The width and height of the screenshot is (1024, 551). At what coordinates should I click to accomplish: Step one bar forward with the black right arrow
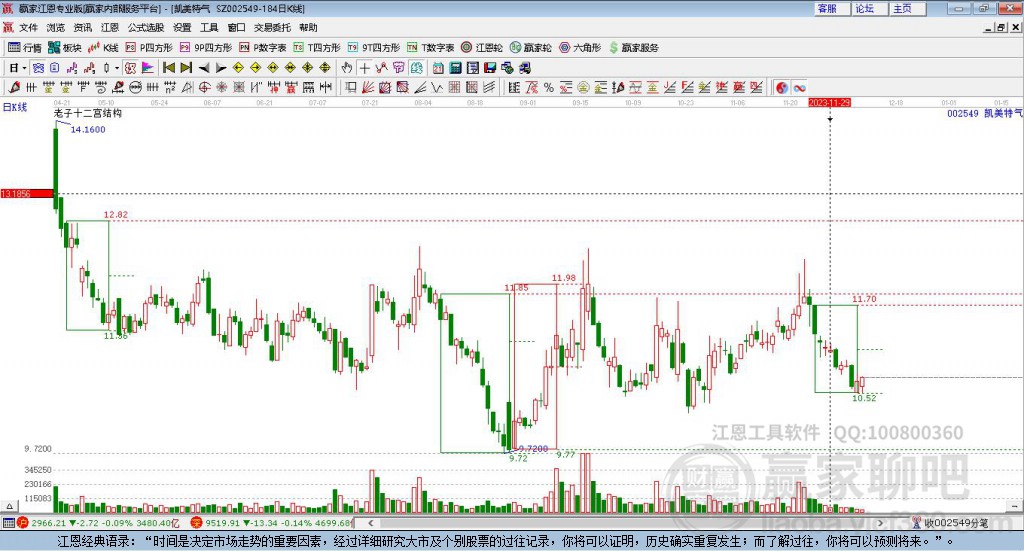tap(221, 68)
